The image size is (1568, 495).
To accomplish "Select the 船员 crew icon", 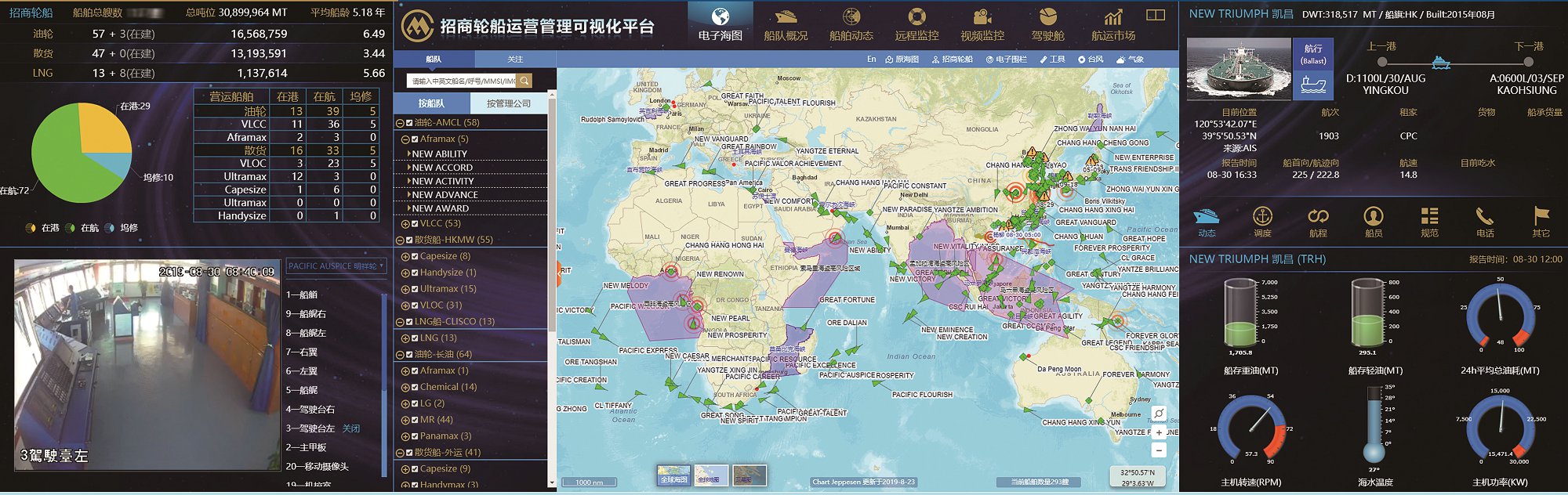I will click(1374, 222).
